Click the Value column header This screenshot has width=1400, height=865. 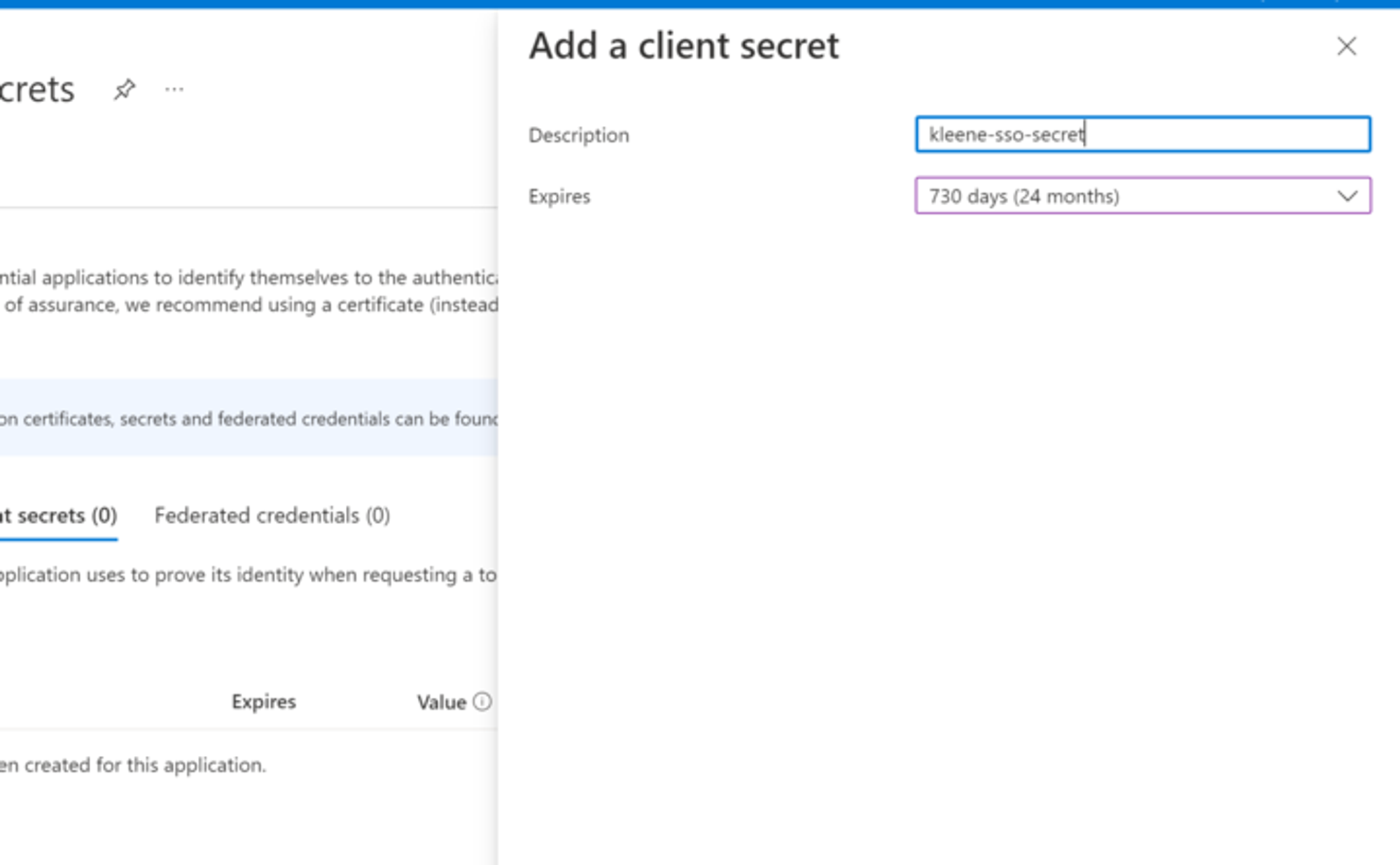[x=441, y=702]
